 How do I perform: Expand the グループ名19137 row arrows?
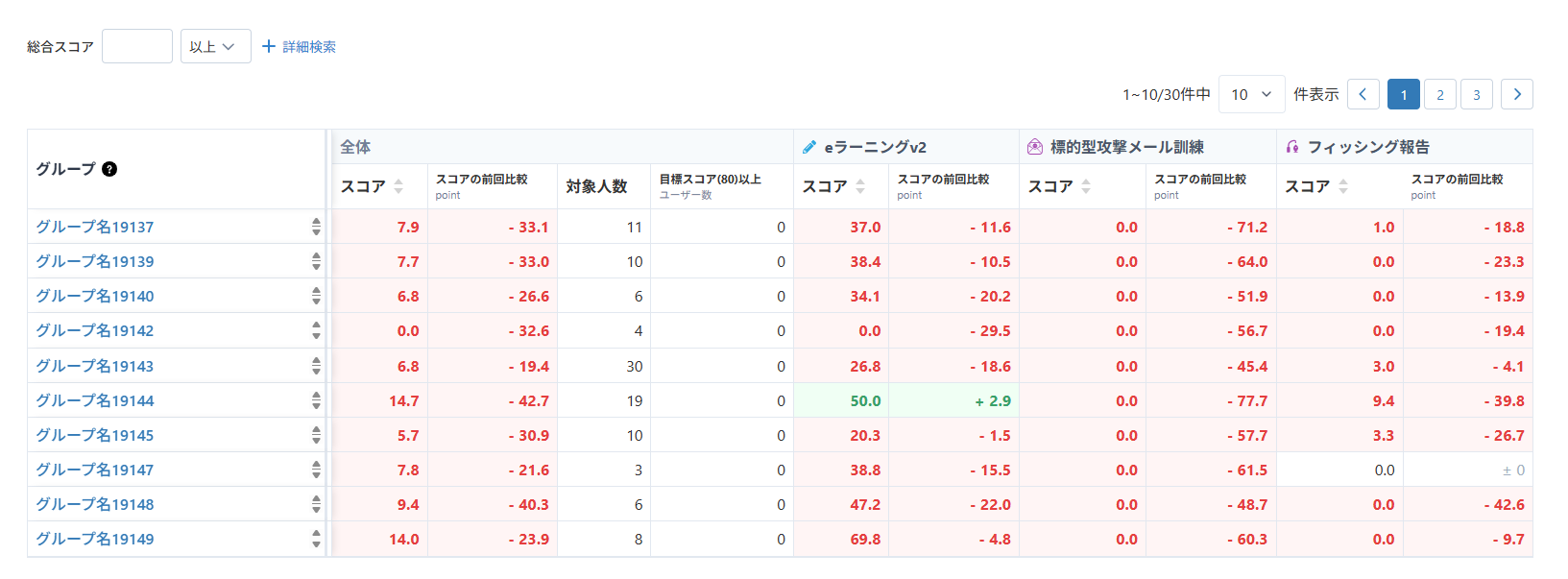[x=316, y=227]
